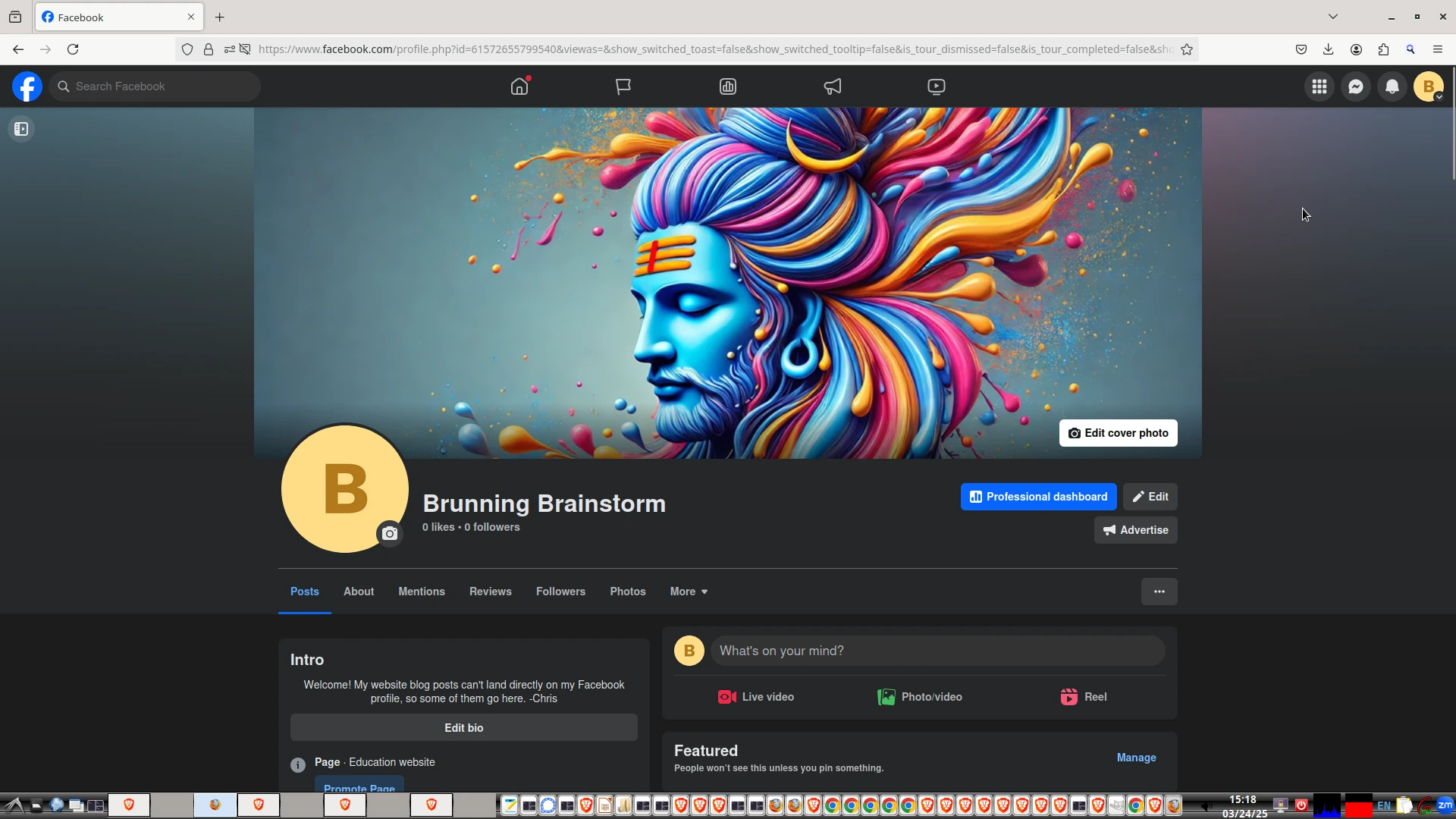Click the camera icon on the profile picture
Screen dimensions: 1456x819
coord(390,534)
